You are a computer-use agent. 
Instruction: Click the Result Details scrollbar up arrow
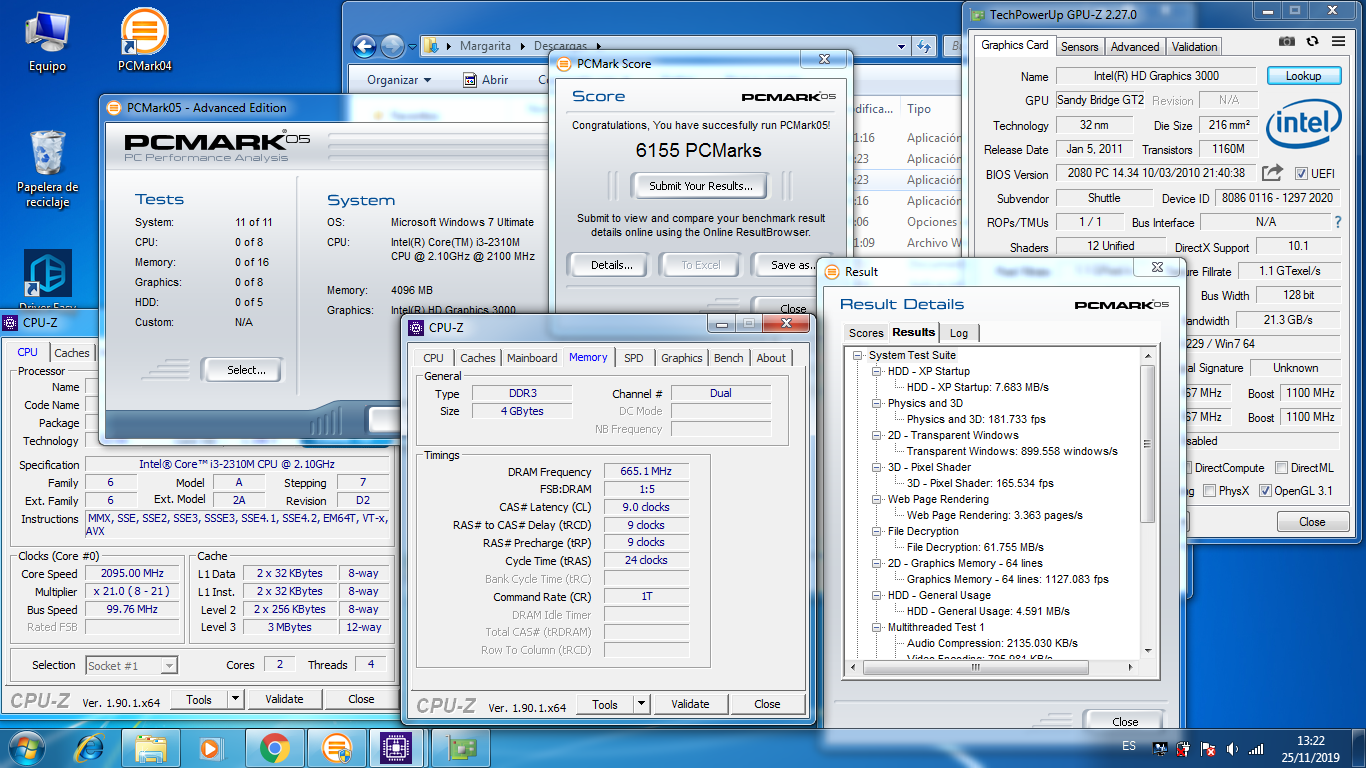1148,354
